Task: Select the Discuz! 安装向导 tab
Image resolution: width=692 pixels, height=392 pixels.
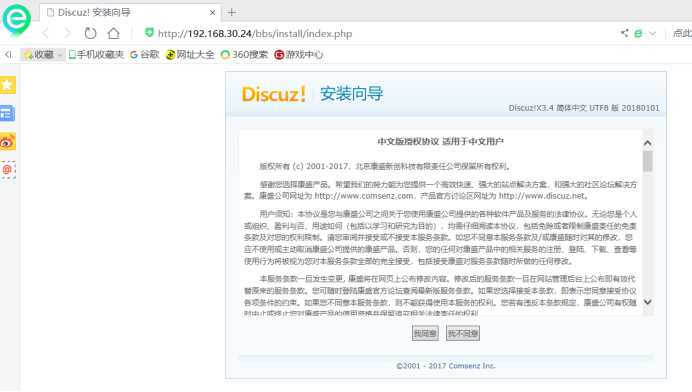Action: point(130,12)
